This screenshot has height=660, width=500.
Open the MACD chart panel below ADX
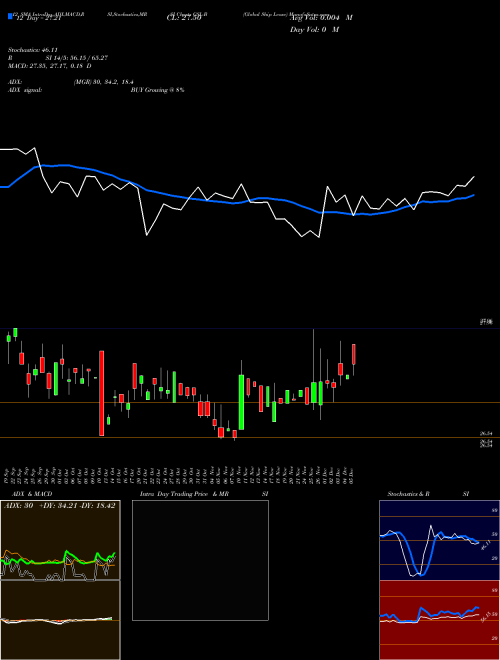(x=60, y=620)
